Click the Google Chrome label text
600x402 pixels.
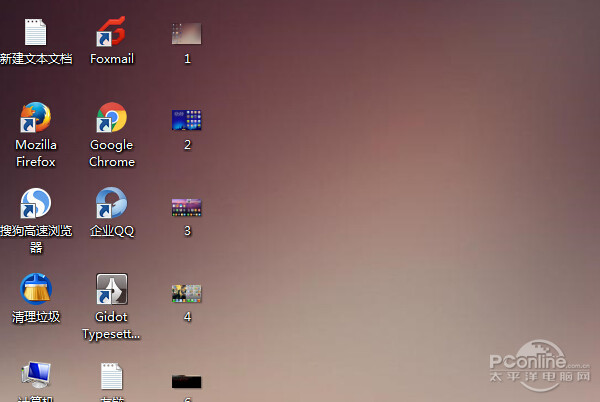pos(112,153)
